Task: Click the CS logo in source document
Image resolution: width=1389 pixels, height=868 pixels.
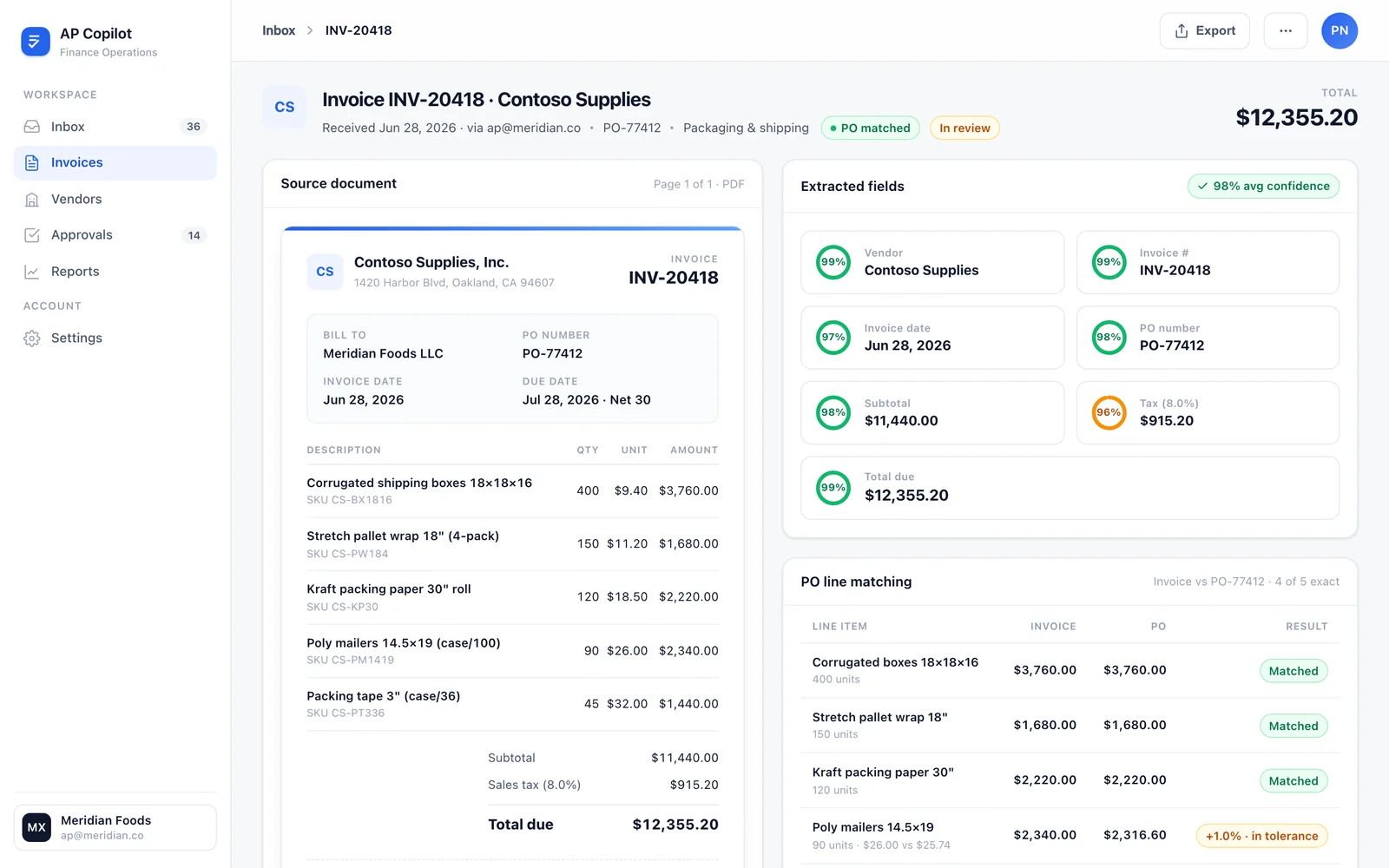Action: point(325,272)
